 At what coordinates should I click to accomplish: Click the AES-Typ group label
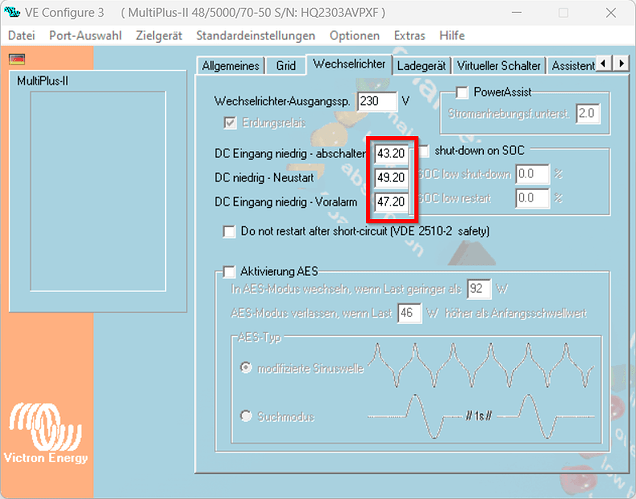[x=259, y=337]
